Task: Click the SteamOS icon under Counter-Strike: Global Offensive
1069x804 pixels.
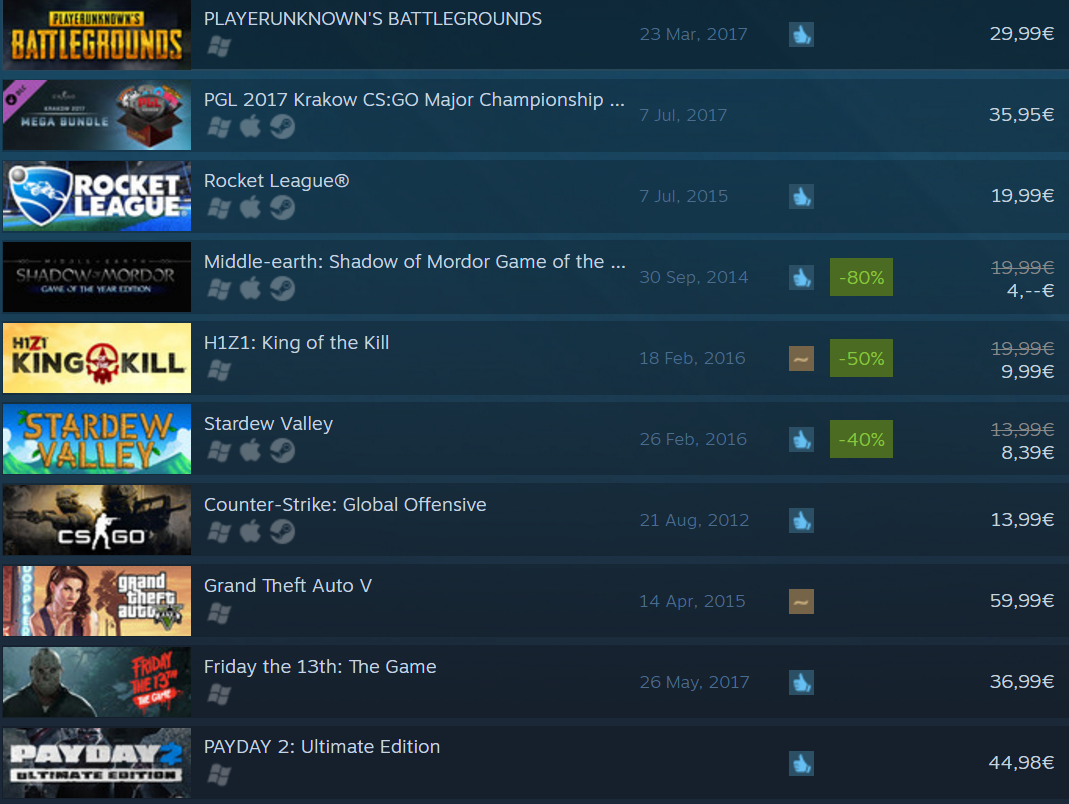Action: [x=282, y=532]
